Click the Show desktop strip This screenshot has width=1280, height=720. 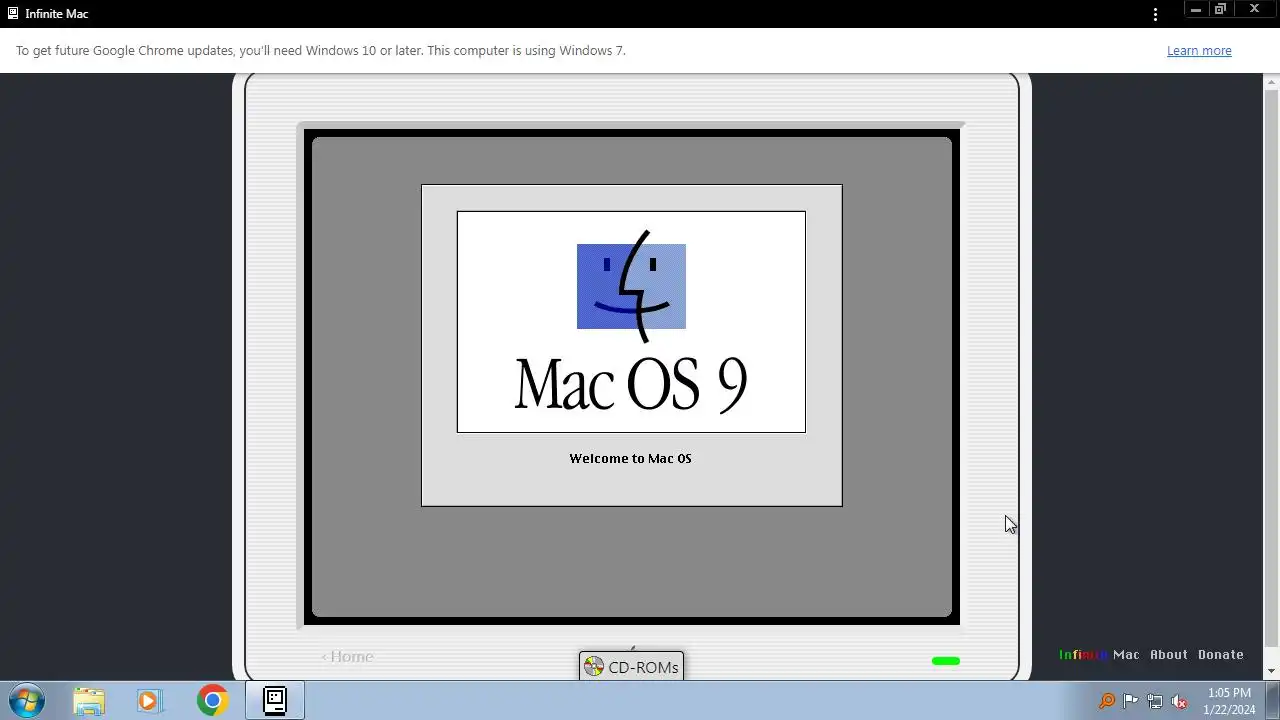[1273, 701]
